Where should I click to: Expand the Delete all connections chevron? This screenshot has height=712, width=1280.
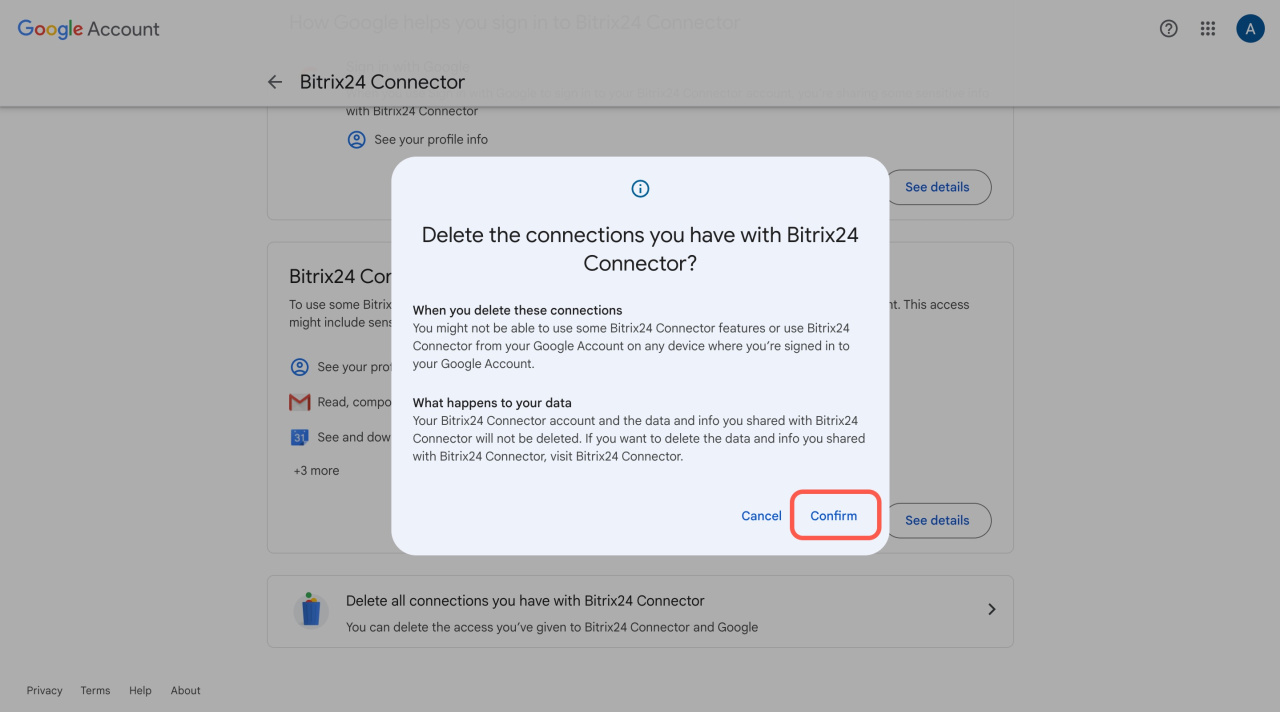(x=991, y=609)
